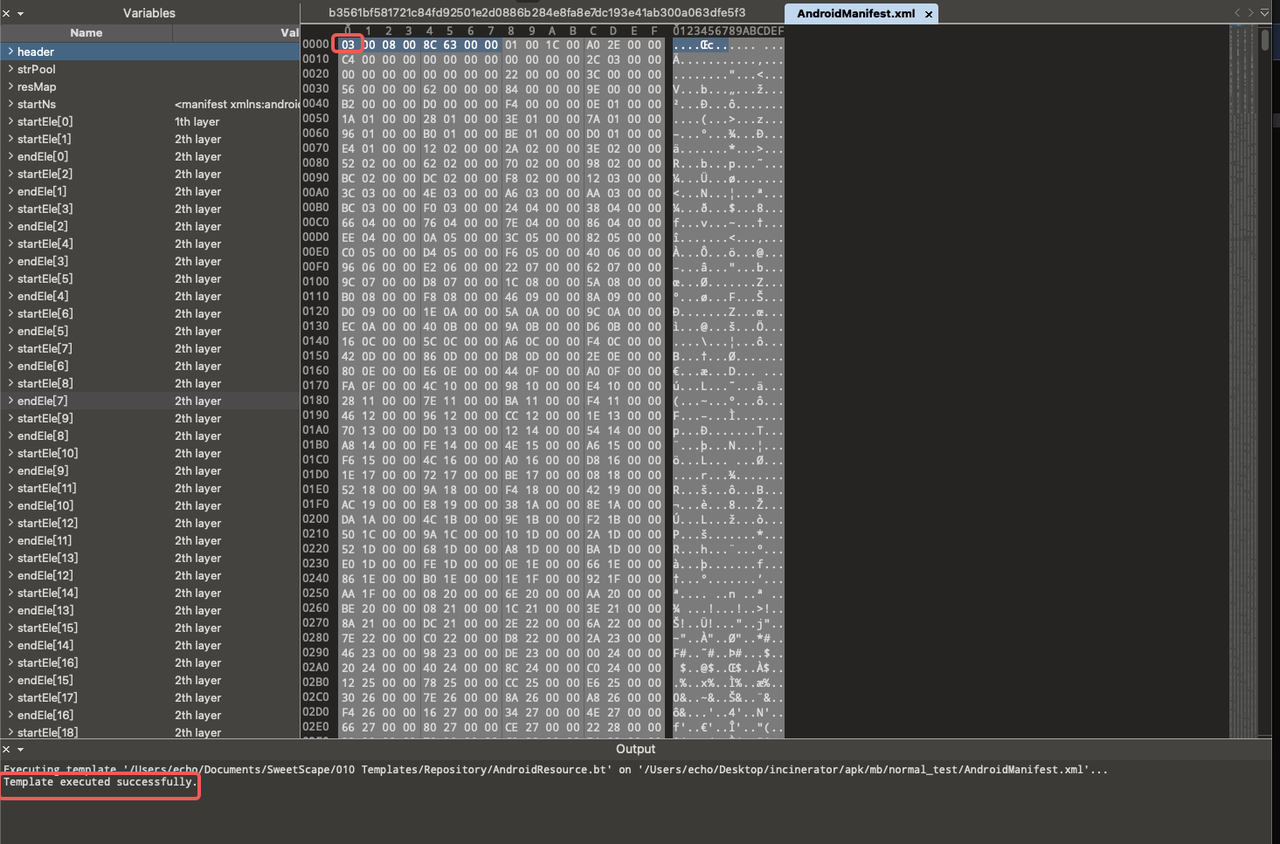Viewport: 1280px width, 844px height.
Task: Select the endEle[14] row
Action: click(150, 646)
